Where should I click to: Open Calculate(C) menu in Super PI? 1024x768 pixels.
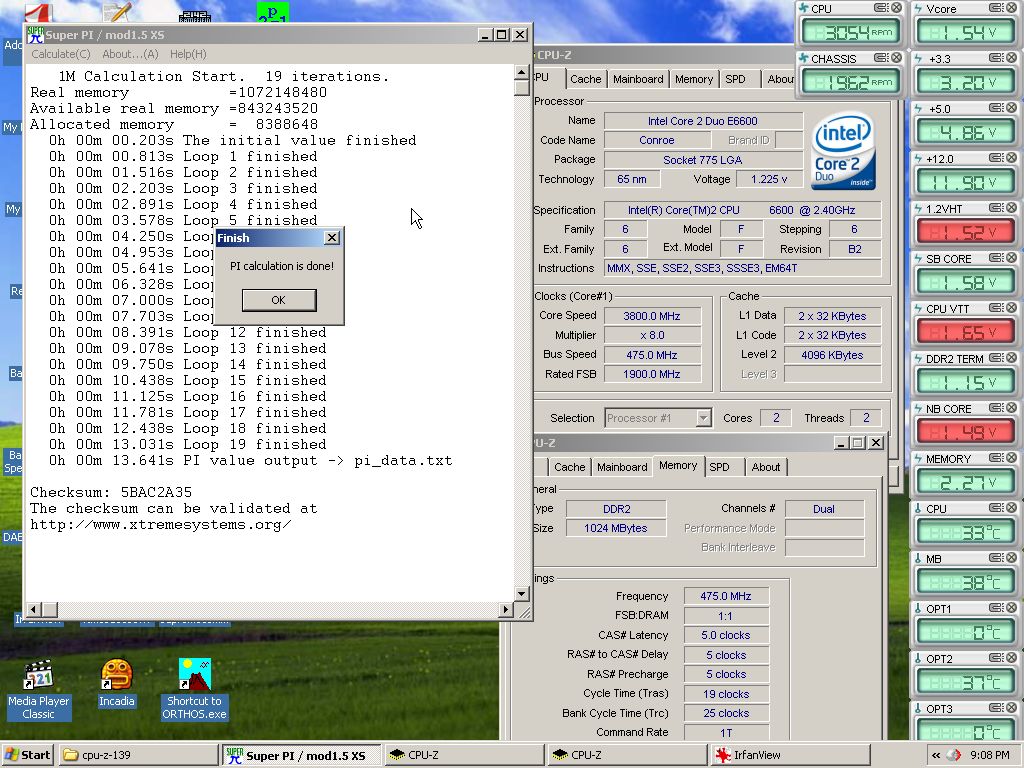coord(61,54)
